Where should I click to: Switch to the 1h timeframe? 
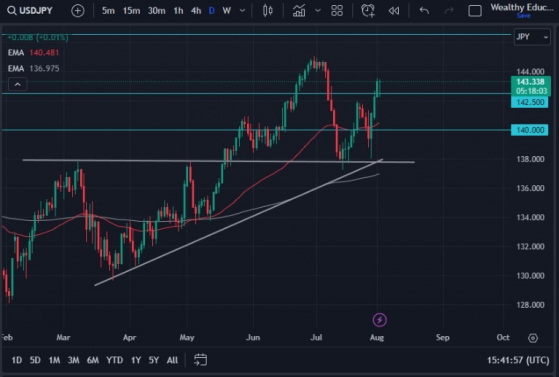pyautogui.click(x=178, y=11)
